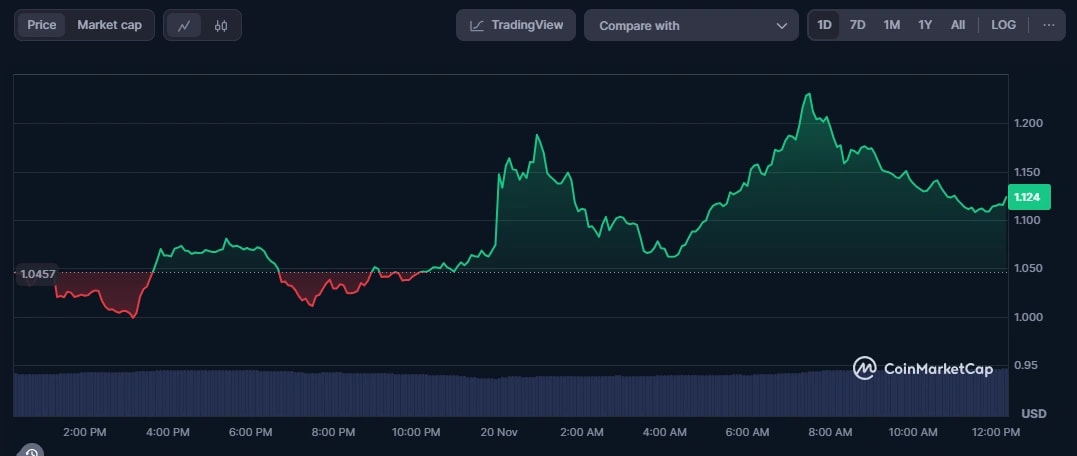Set chart range to 7D

[857, 25]
